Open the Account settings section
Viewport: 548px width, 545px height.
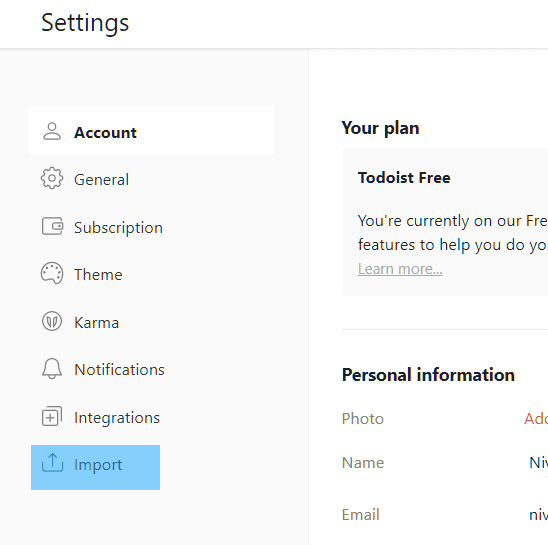[151, 131]
